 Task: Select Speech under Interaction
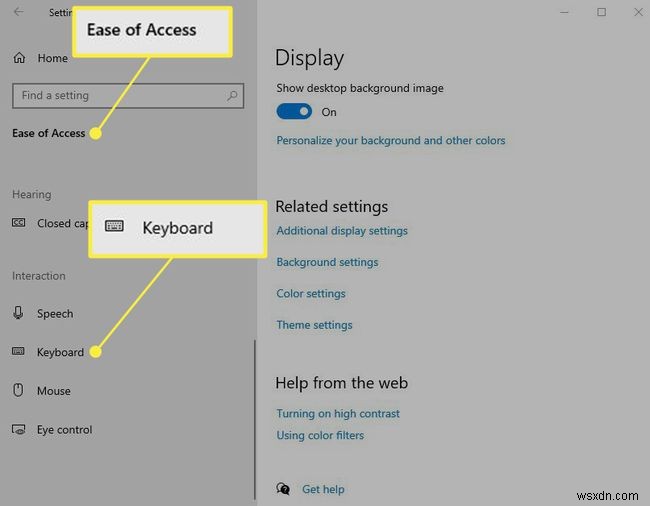click(55, 314)
